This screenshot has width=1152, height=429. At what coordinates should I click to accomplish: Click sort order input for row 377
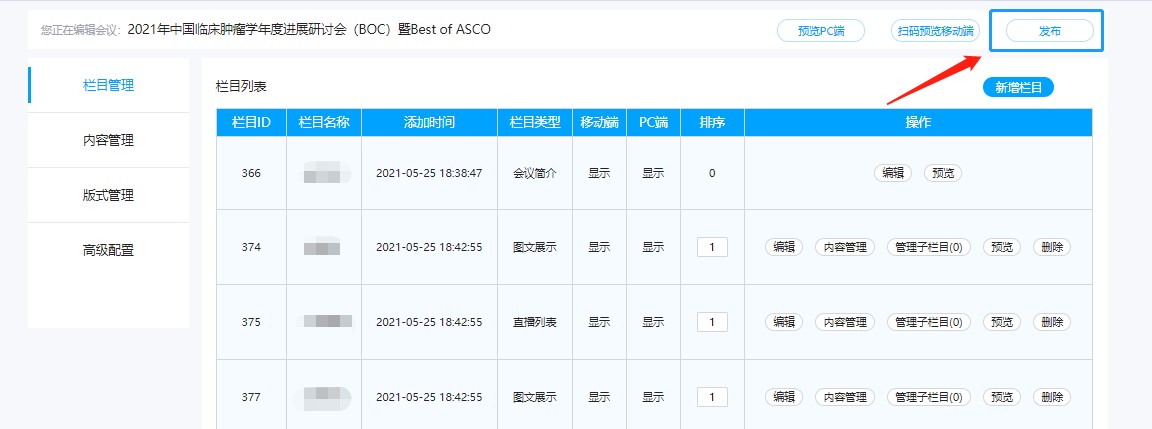tap(712, 397)
